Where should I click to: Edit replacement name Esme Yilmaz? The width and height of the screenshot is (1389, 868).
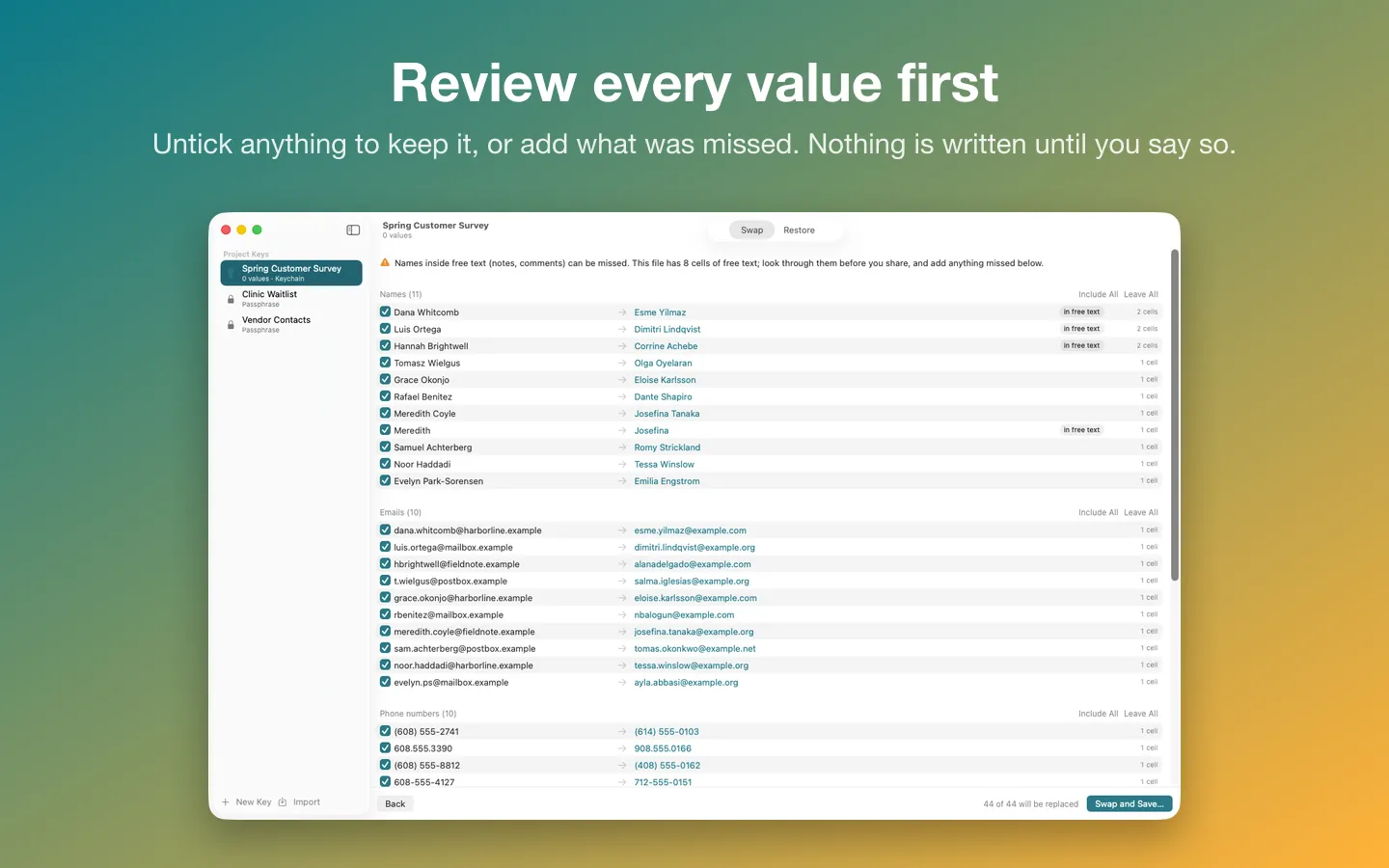coord(660,312)
